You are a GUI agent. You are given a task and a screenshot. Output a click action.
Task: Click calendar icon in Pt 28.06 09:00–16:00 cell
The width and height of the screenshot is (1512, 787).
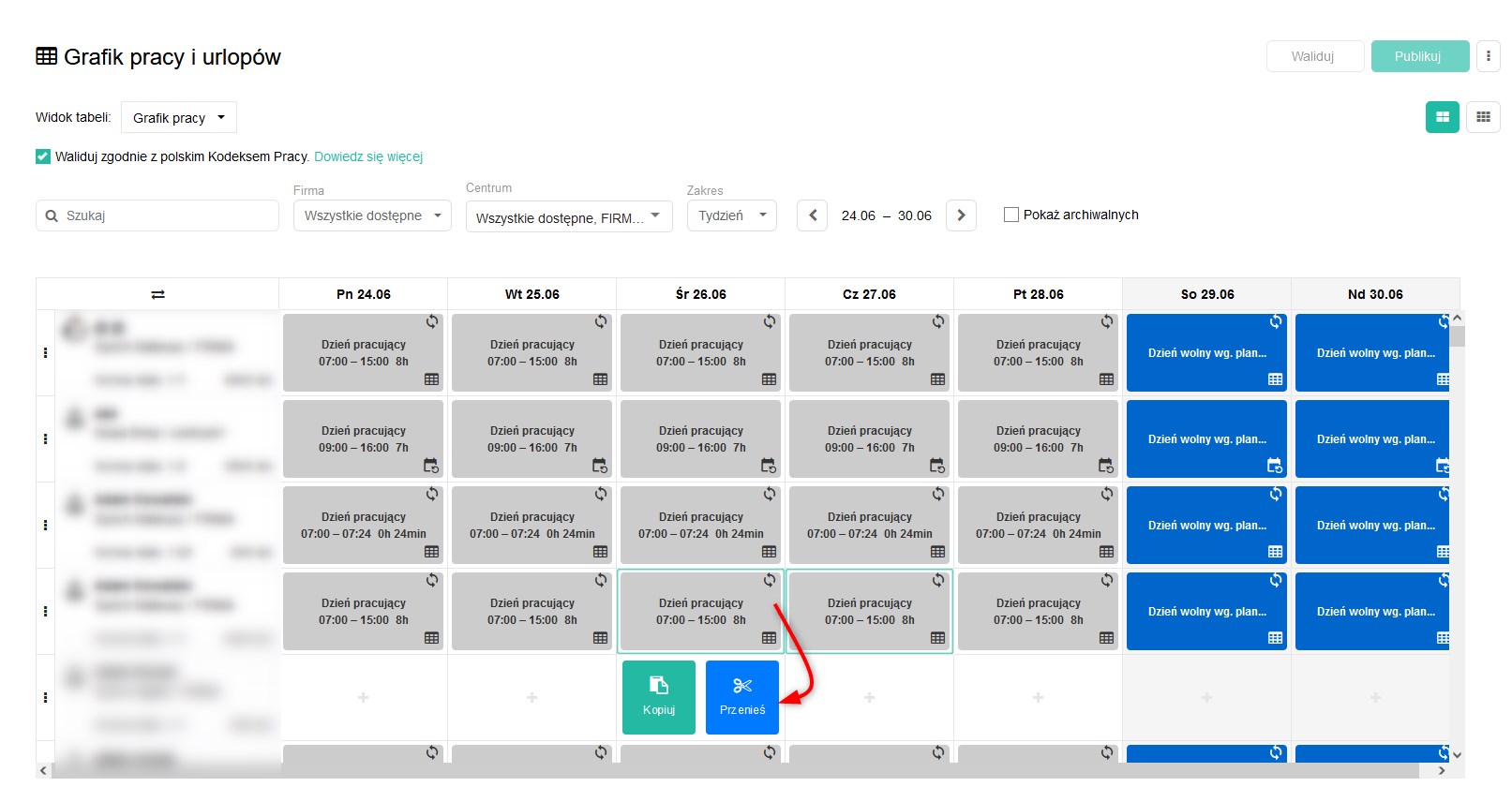[x=1106, y=466]
